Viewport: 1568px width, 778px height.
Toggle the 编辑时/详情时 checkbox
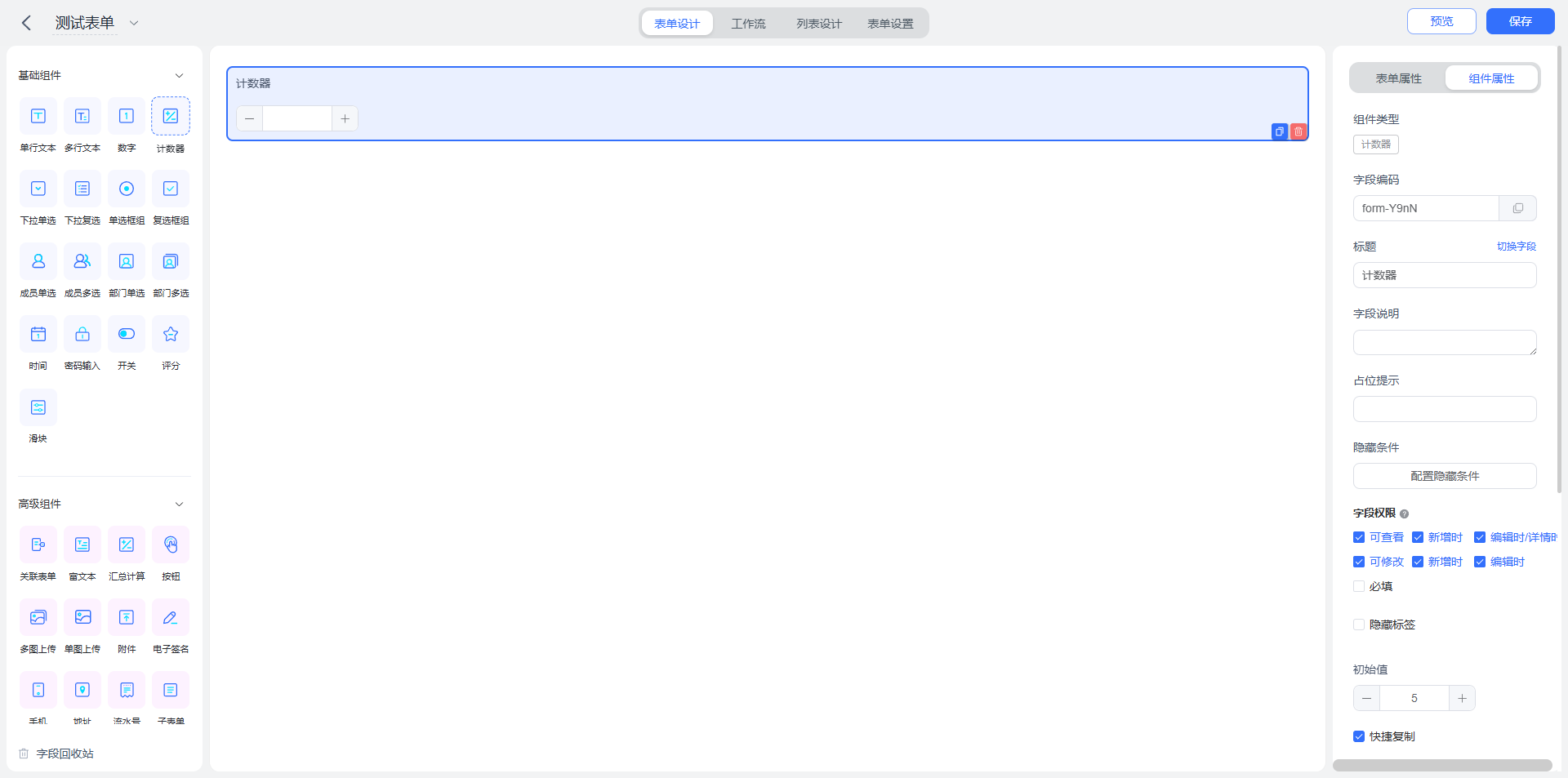(x=1480, y=537)
